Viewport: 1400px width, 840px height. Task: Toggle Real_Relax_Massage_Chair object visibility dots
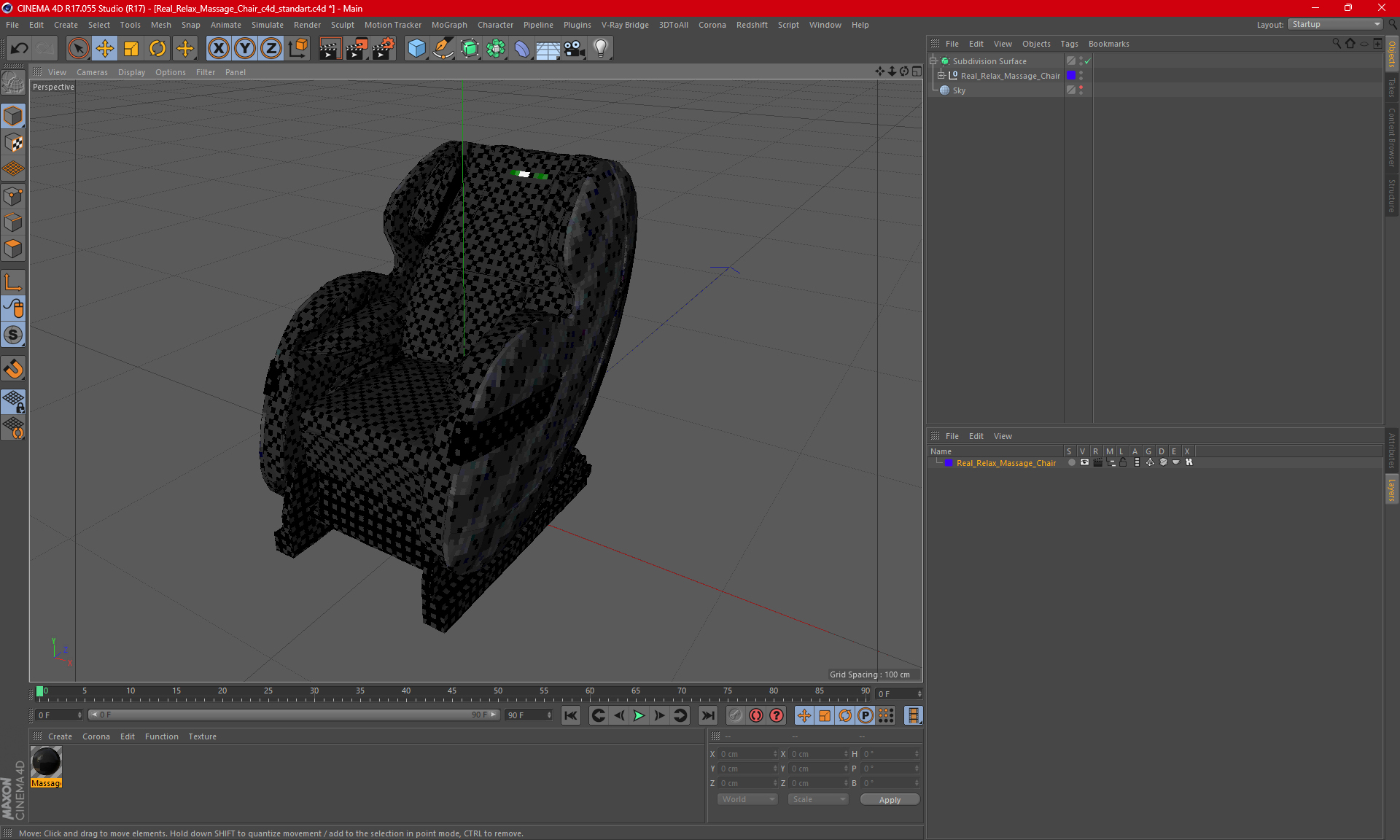(x=1081, y=76)
